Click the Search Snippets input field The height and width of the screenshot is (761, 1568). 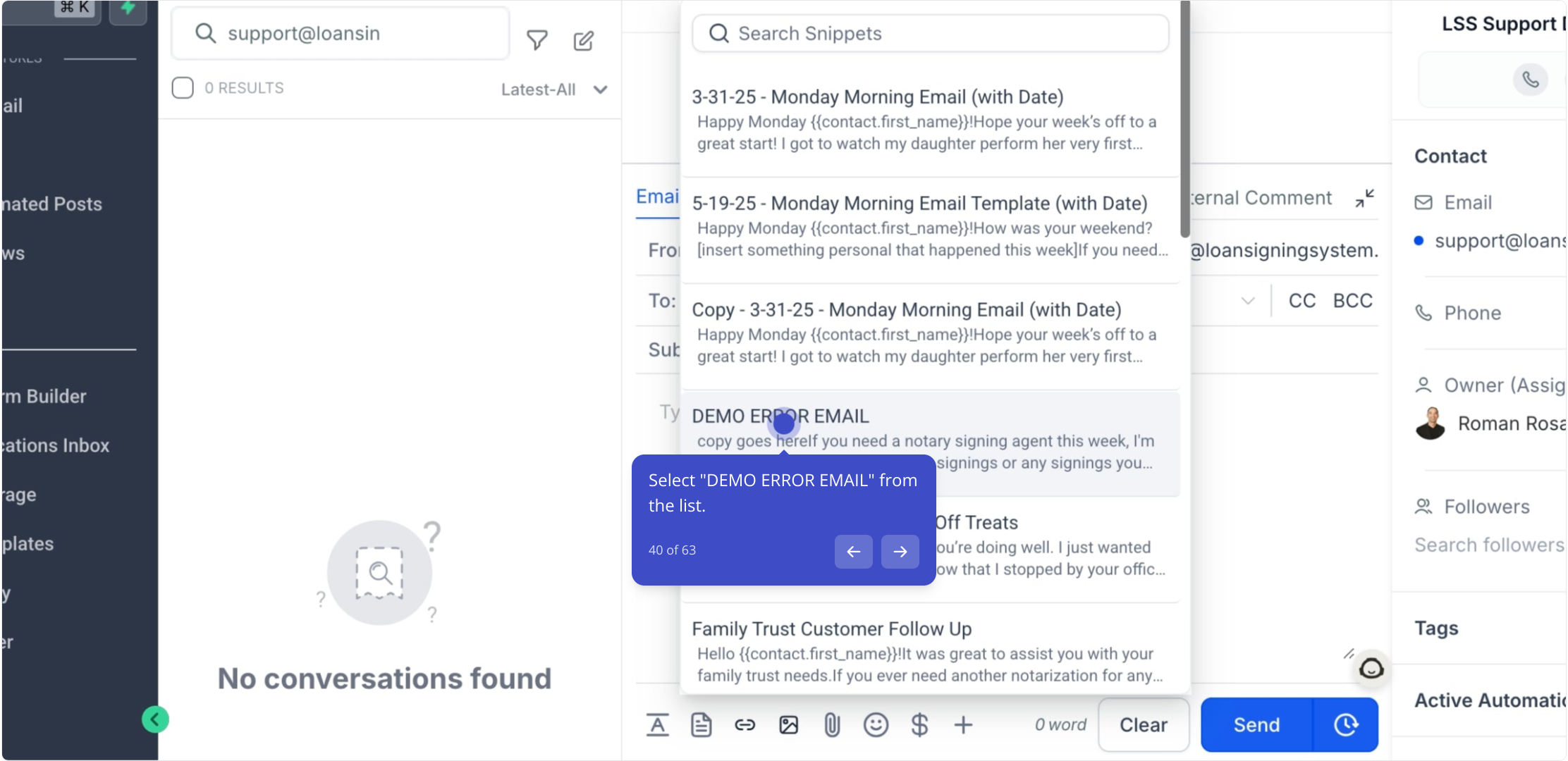coord(931,33)
